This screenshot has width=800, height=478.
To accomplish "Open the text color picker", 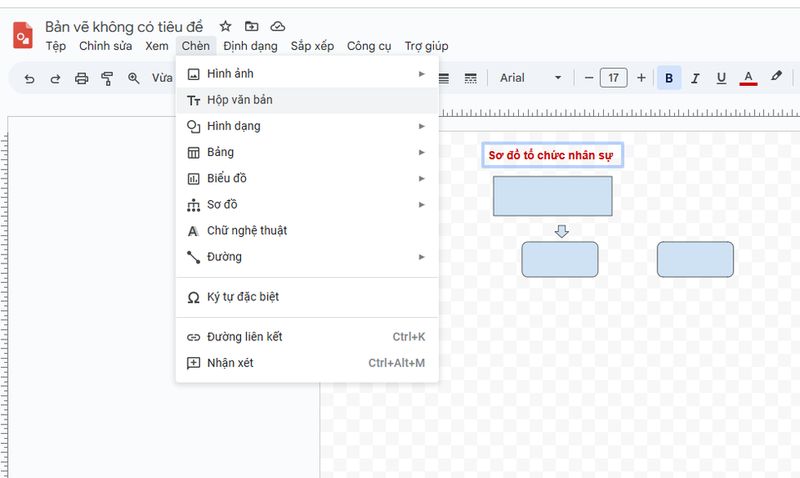I will click(748, 78).
